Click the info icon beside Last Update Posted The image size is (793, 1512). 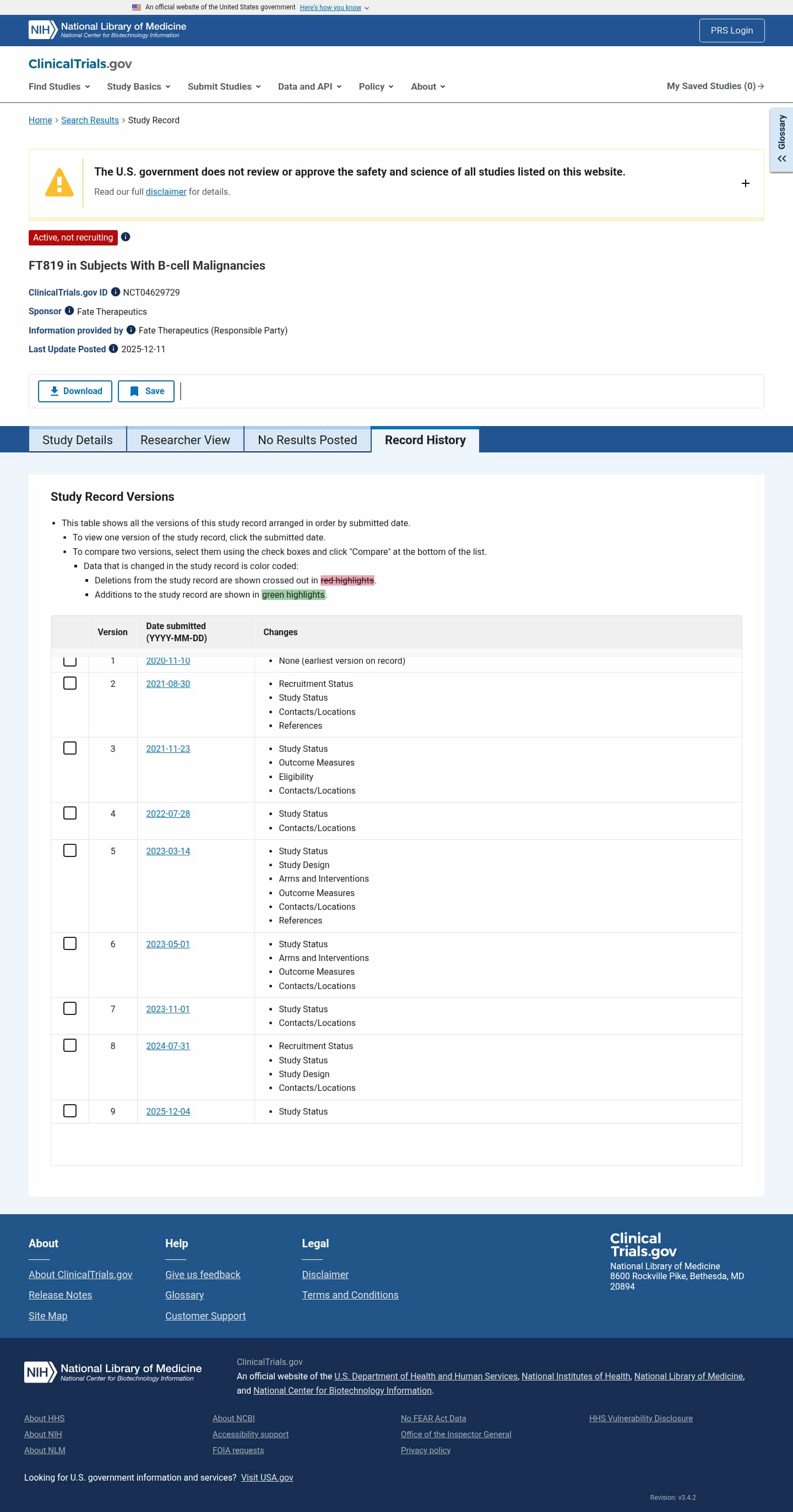[114, 348]
